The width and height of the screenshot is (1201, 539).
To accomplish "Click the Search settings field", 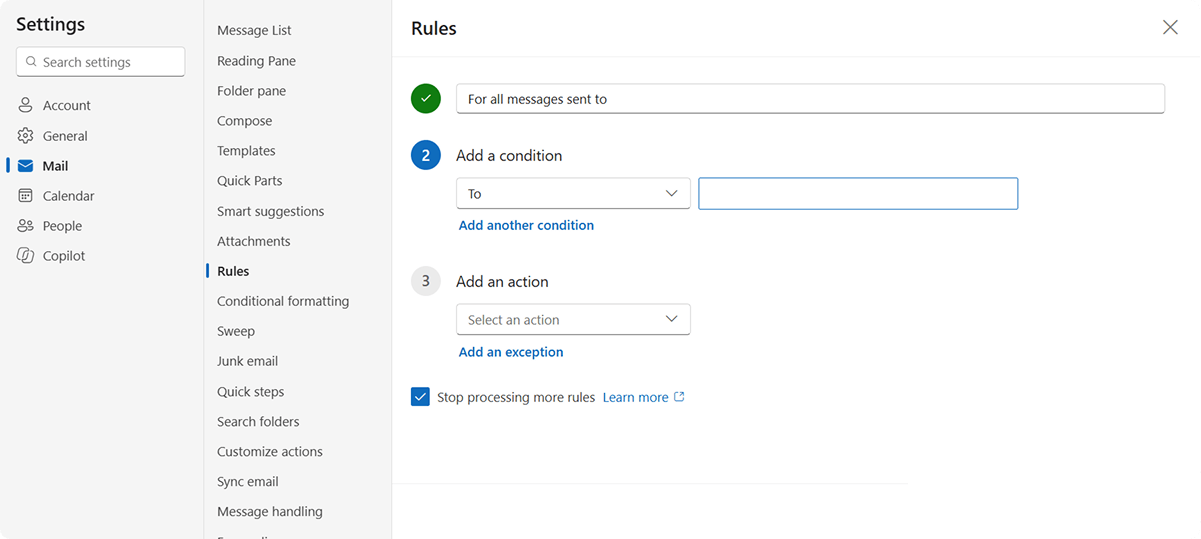I will click(101, 62).
